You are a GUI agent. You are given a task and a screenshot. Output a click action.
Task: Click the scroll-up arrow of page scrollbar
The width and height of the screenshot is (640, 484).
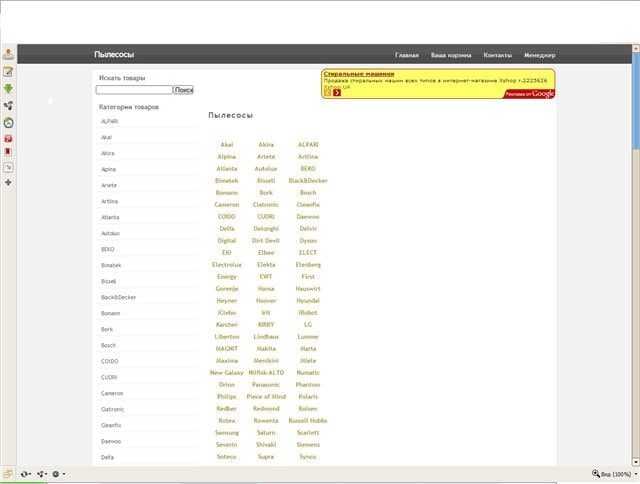tap(636, 48)
